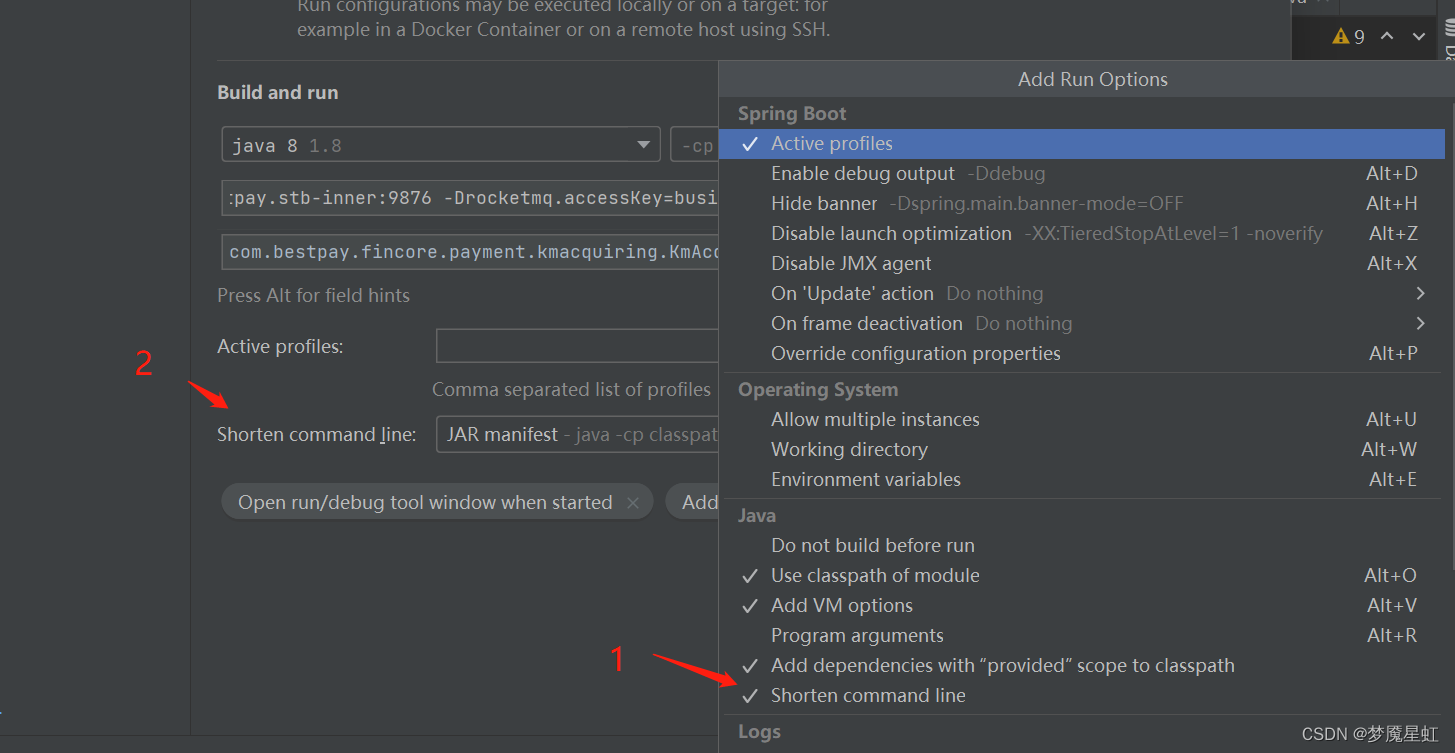Click the Press Alt for field hints text
The height and width of the screenshot is (753, 1455).
(314, 296)
